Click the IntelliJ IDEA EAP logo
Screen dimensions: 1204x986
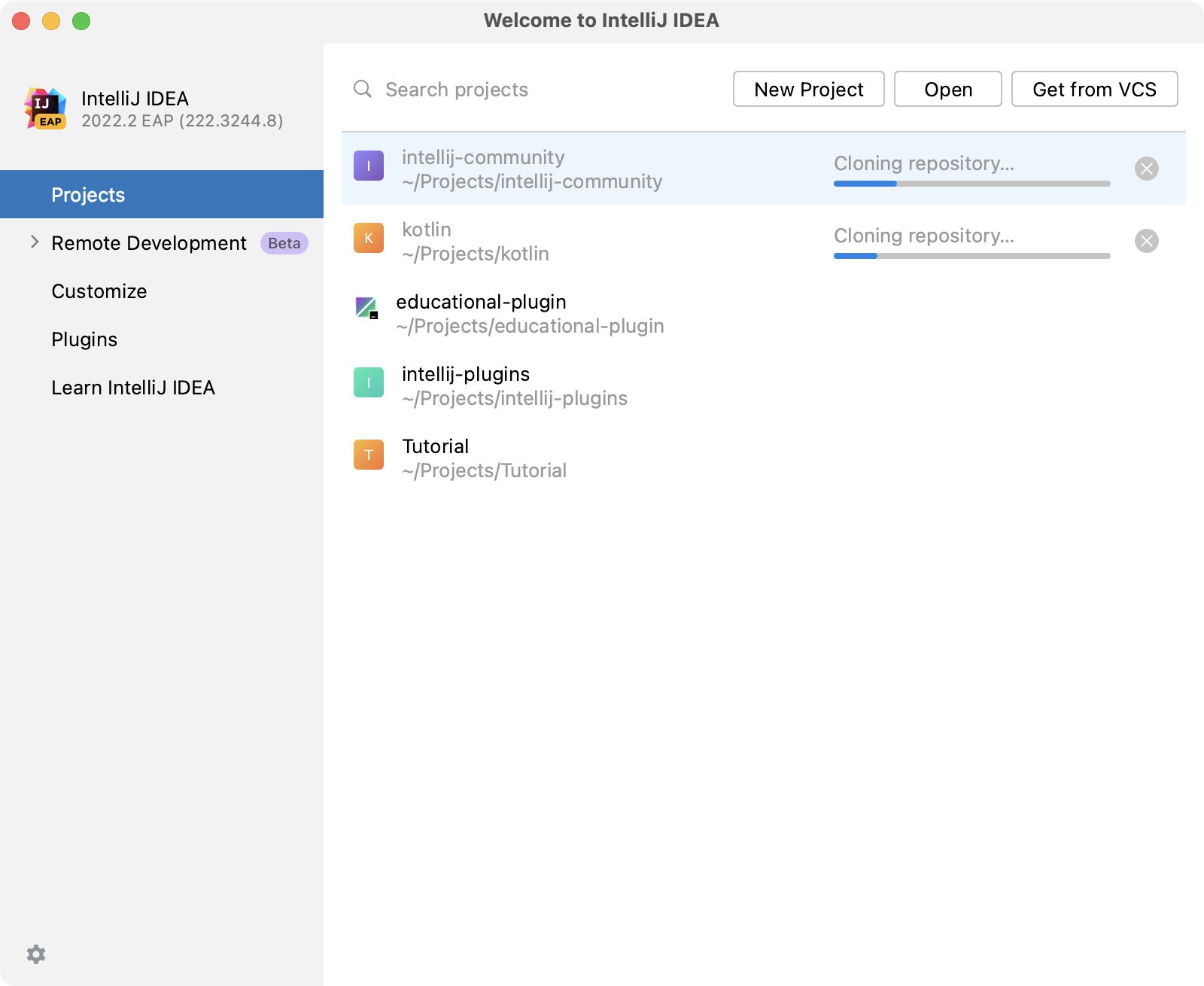point(47,108)
